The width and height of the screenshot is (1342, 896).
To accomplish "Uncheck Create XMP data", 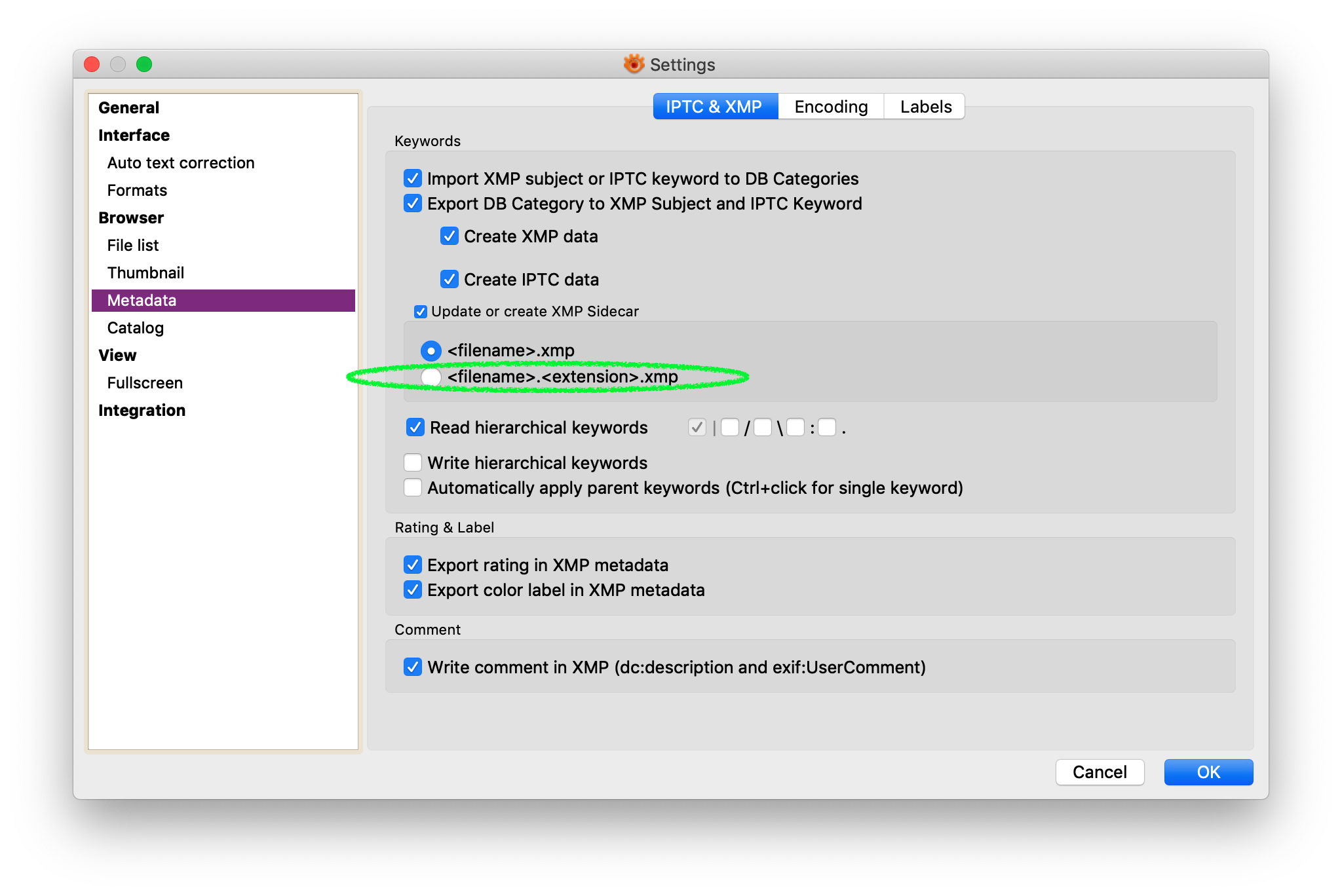I will [450, 236].
